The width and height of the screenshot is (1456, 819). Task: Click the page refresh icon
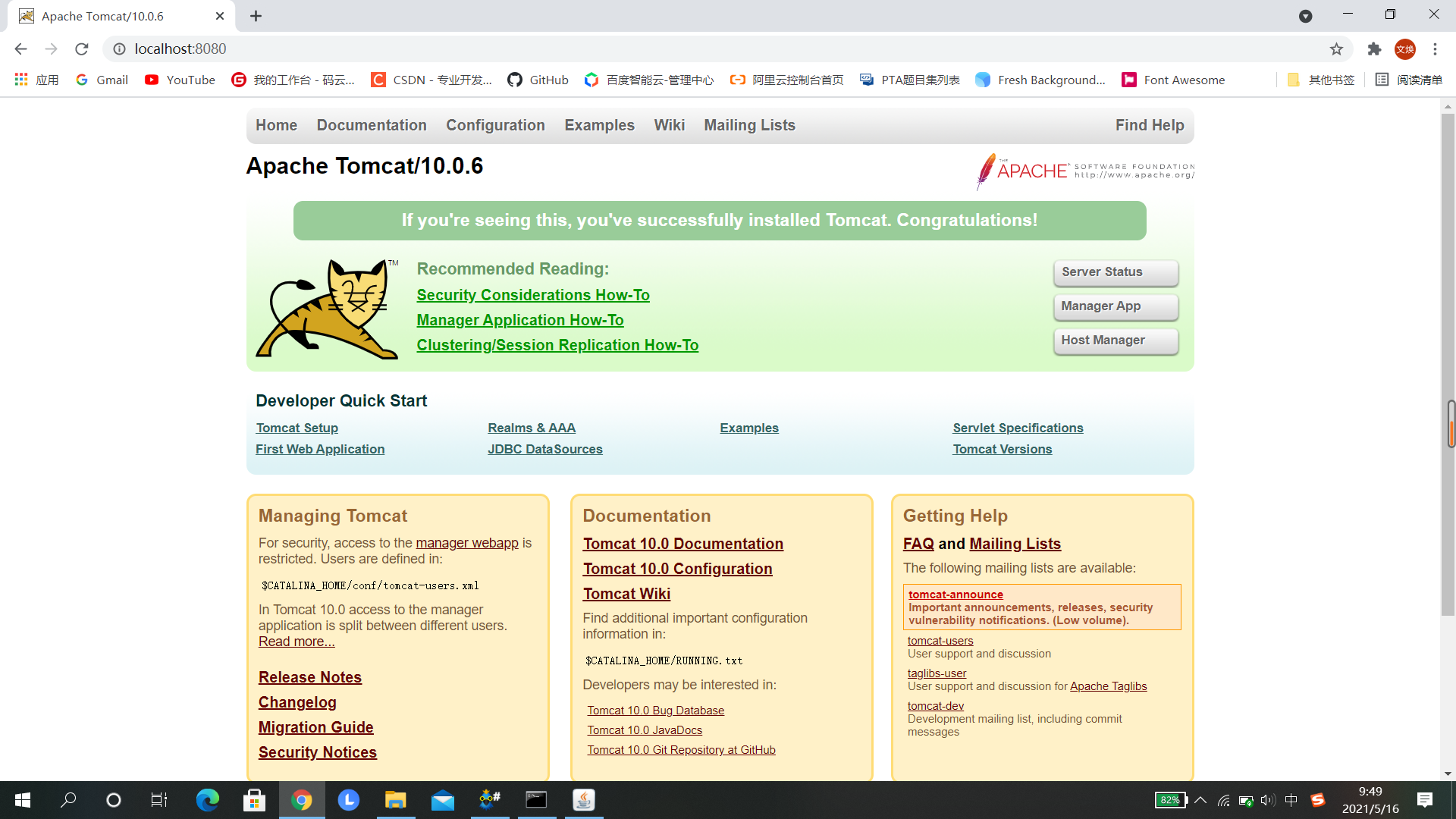[x=84, y=48]
